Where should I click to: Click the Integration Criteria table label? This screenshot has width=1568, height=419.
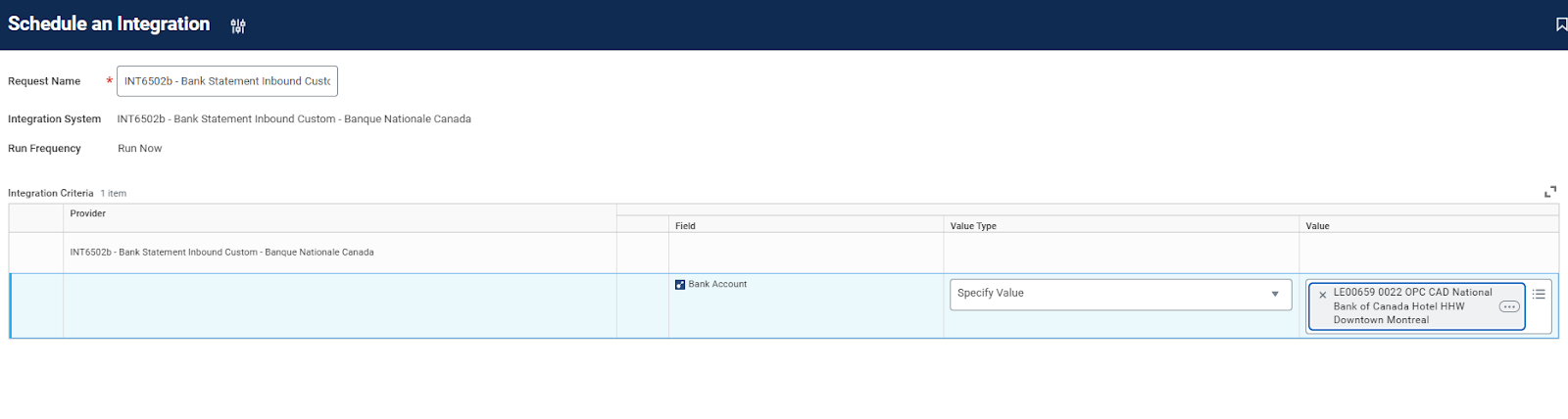(51, 194)
